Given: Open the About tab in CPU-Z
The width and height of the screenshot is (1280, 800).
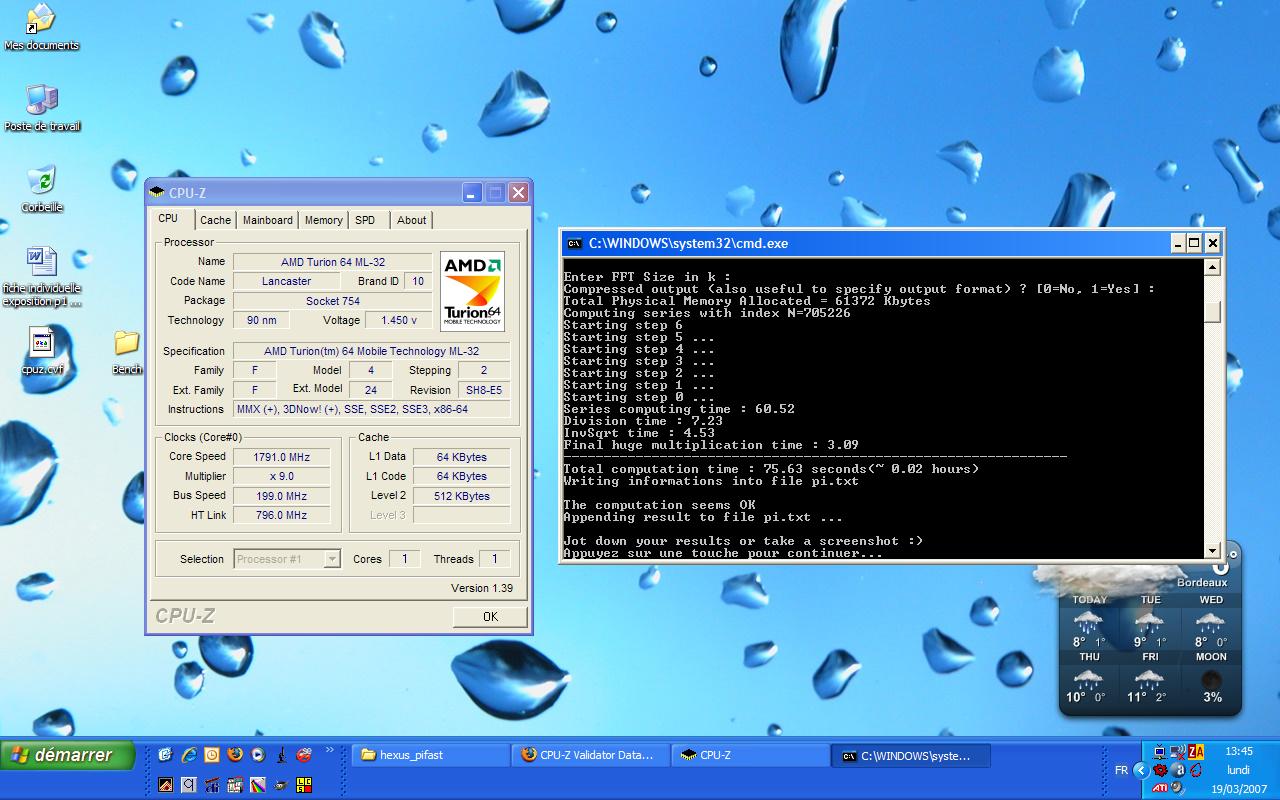Looking at the screenshot, I should [x=411, y=220].
